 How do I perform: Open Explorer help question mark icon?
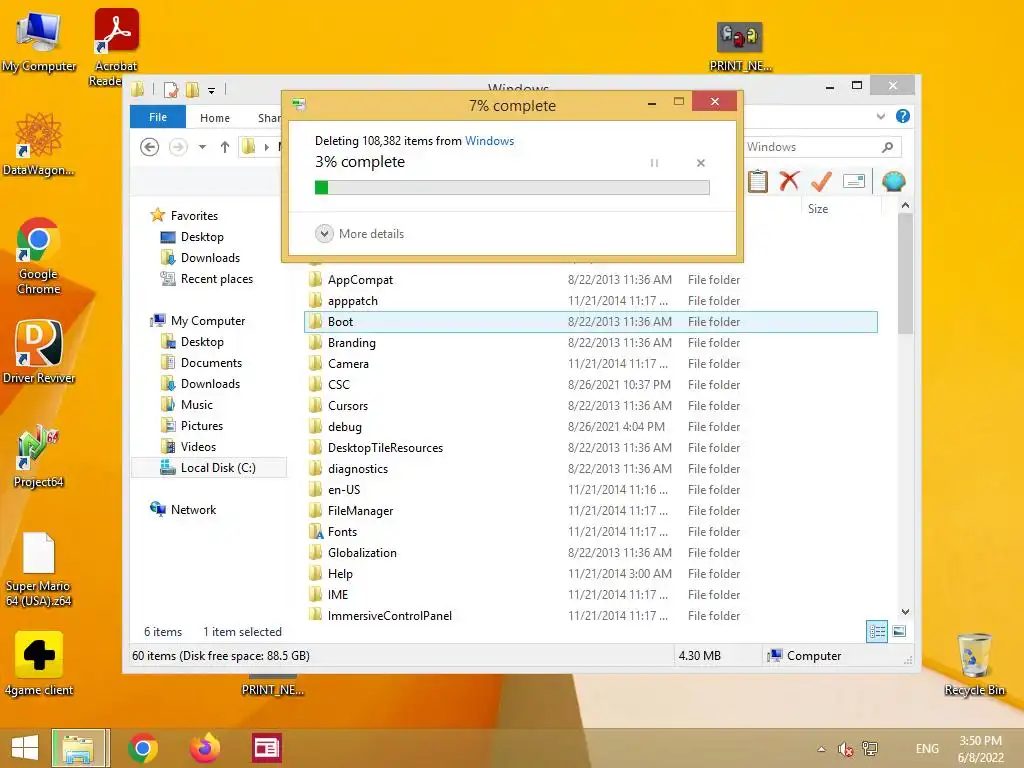(x=903, y=116)
